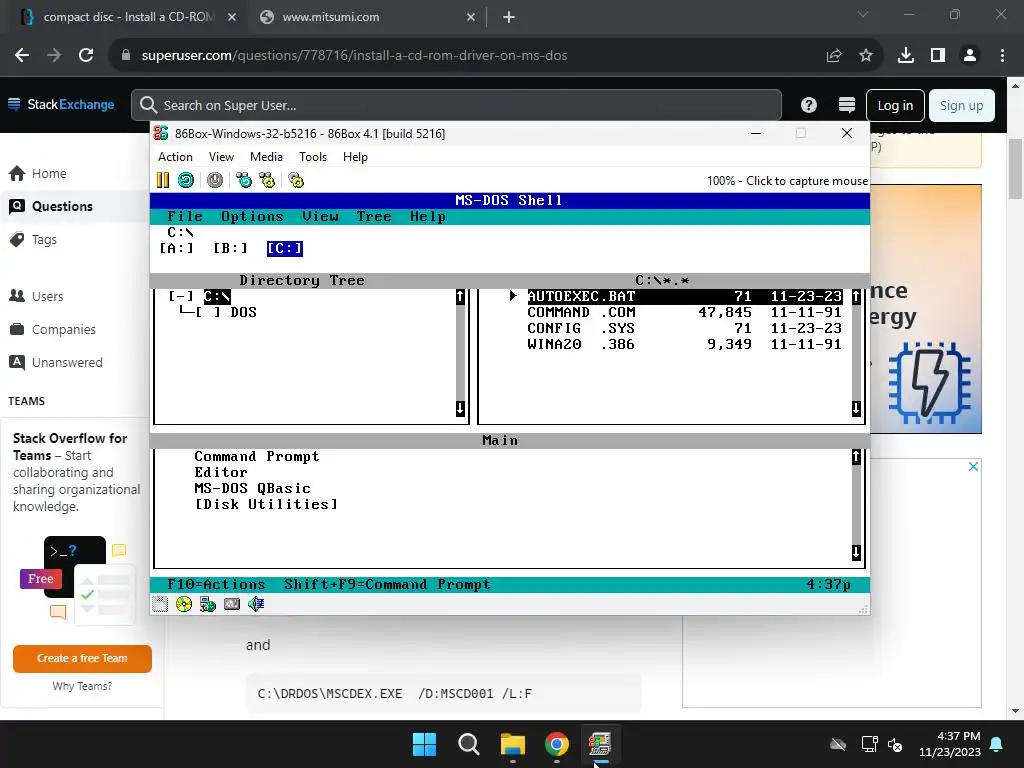Click the Log in button
The height and width of the screenshot is (768, 1024).
(895, 105)
